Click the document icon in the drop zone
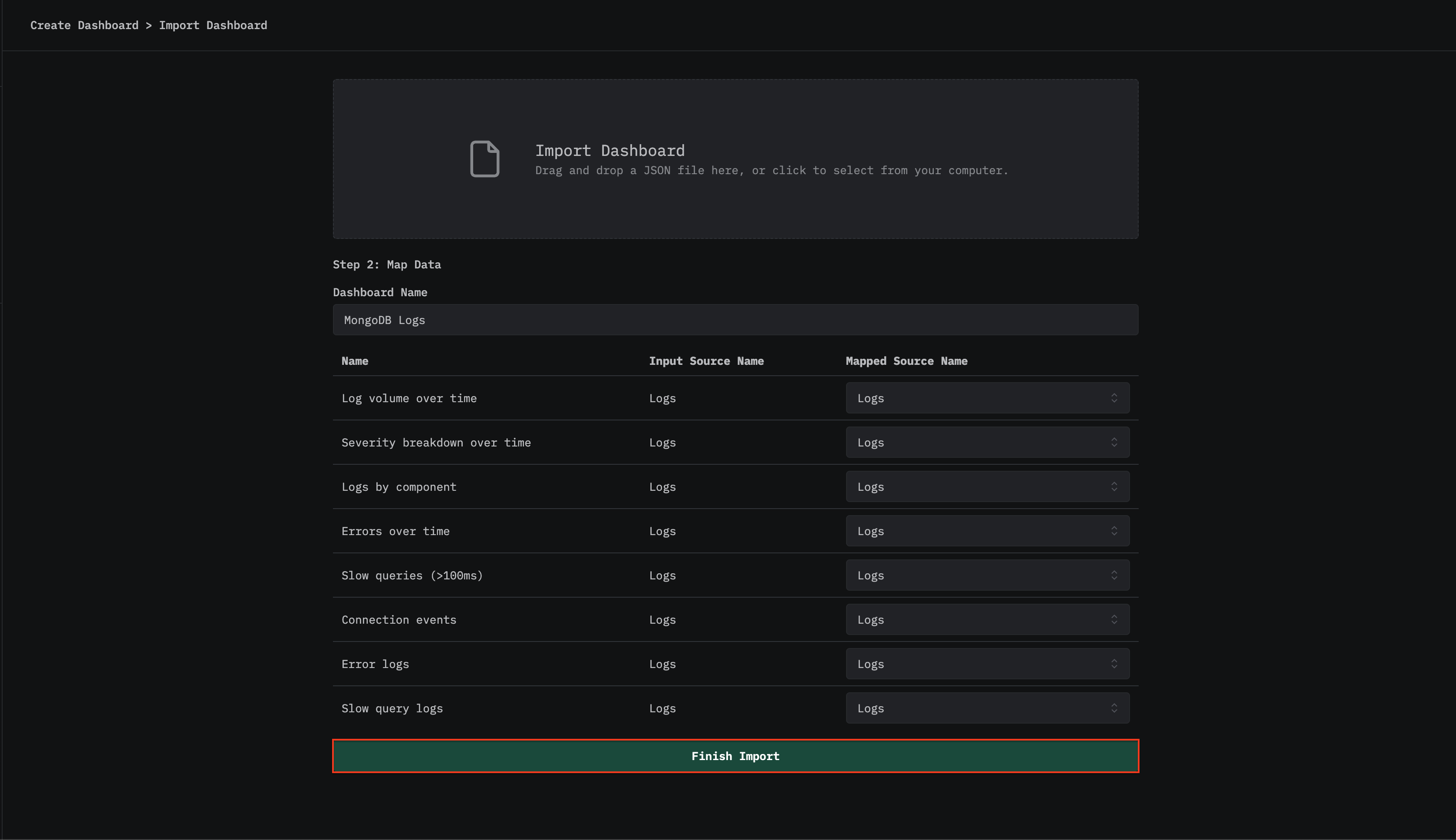 (x=484, y=159)
